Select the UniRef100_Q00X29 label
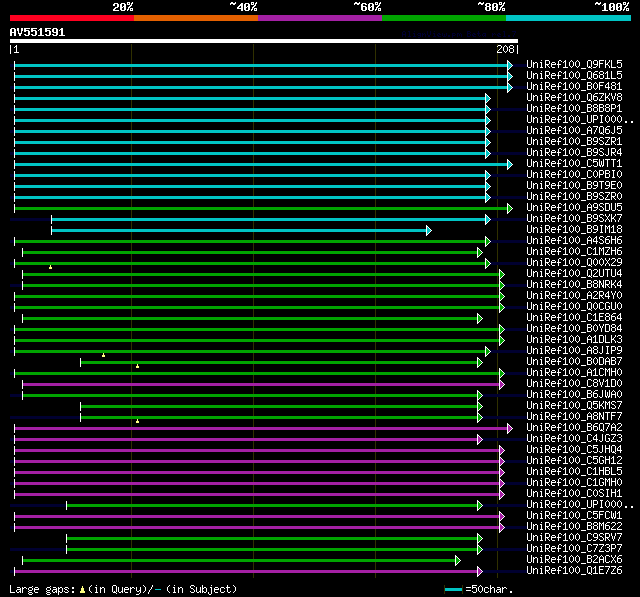 [x=574, y=262]
